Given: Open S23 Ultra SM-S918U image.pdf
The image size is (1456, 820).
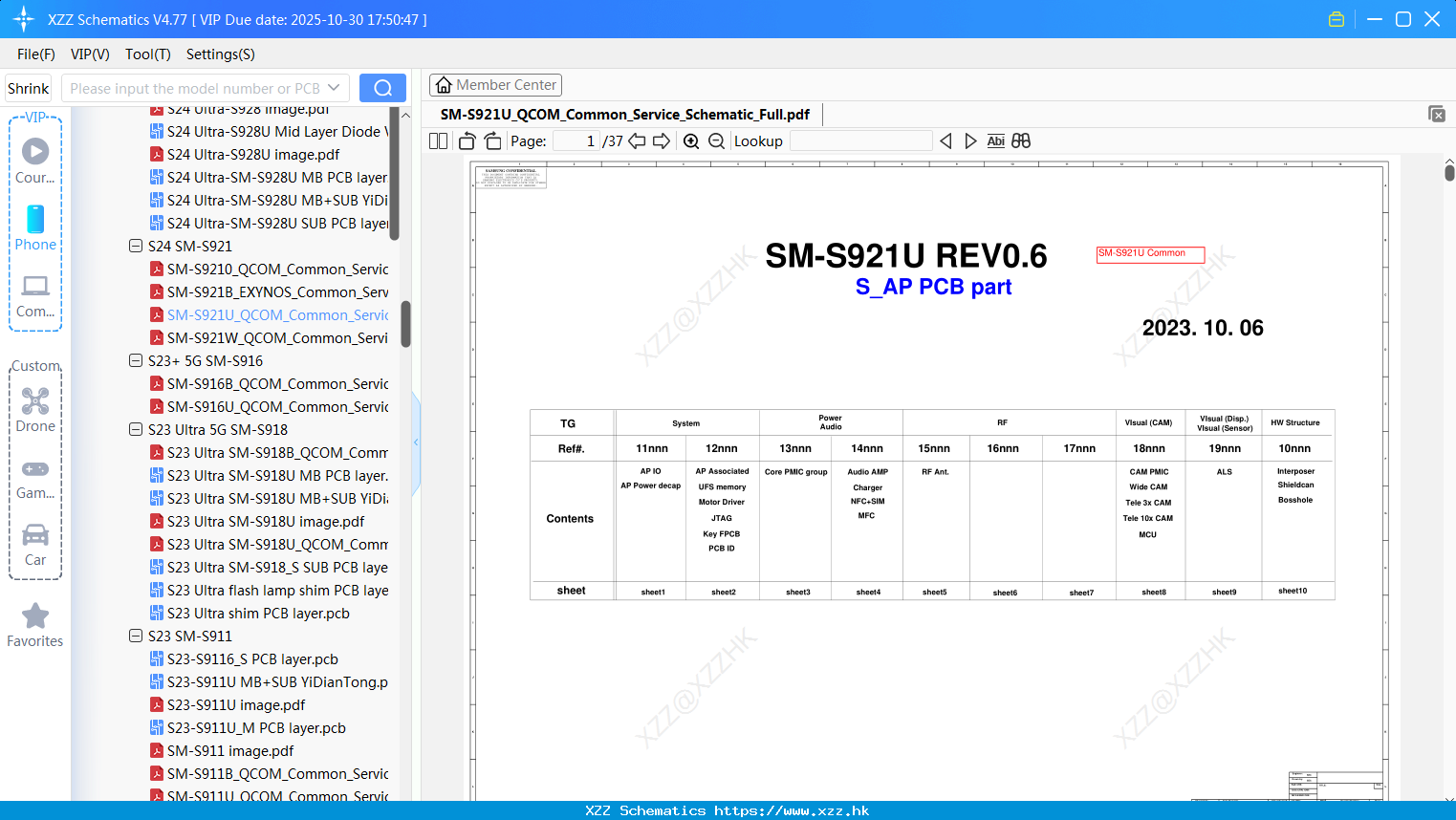Looking at the screenshot, I should 257,521.
